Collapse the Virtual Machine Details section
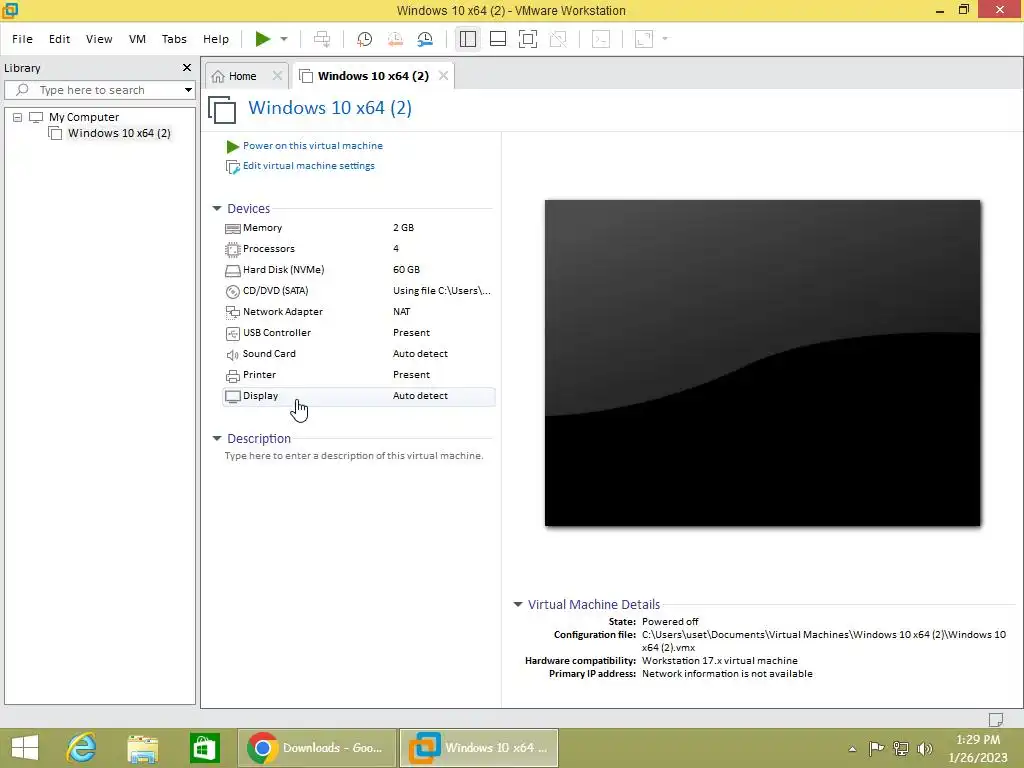 (518, 605)
